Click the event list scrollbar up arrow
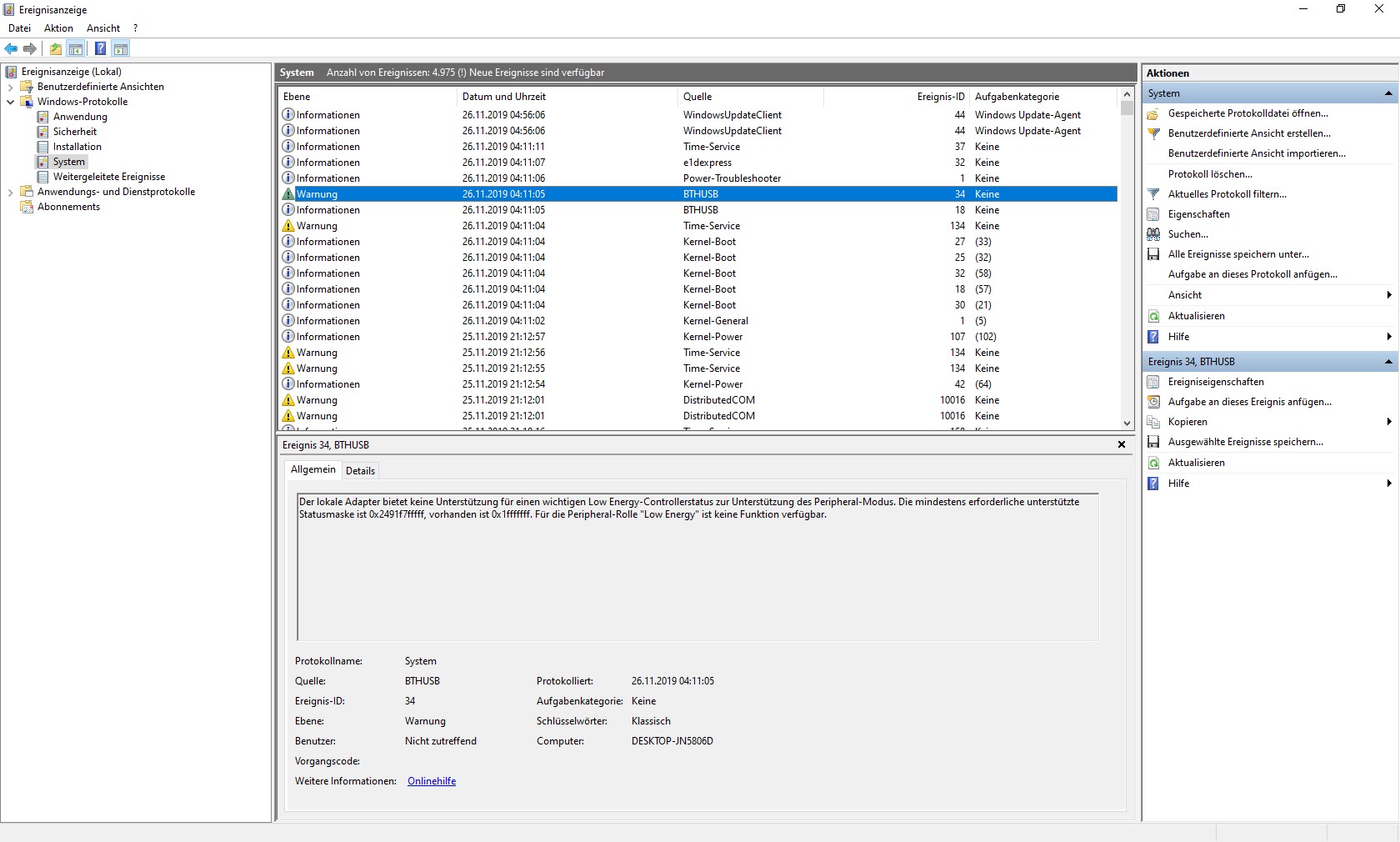The width and height of the screenshot is (1400, 842). (1127, 95)
